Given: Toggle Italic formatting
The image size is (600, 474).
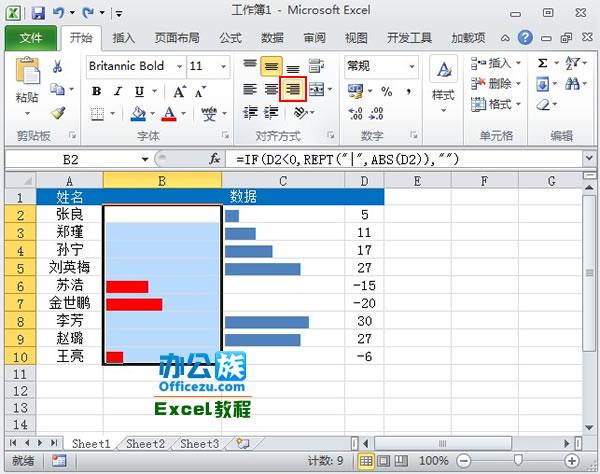Looking at the screenshot, I should [x=118, y=91].
